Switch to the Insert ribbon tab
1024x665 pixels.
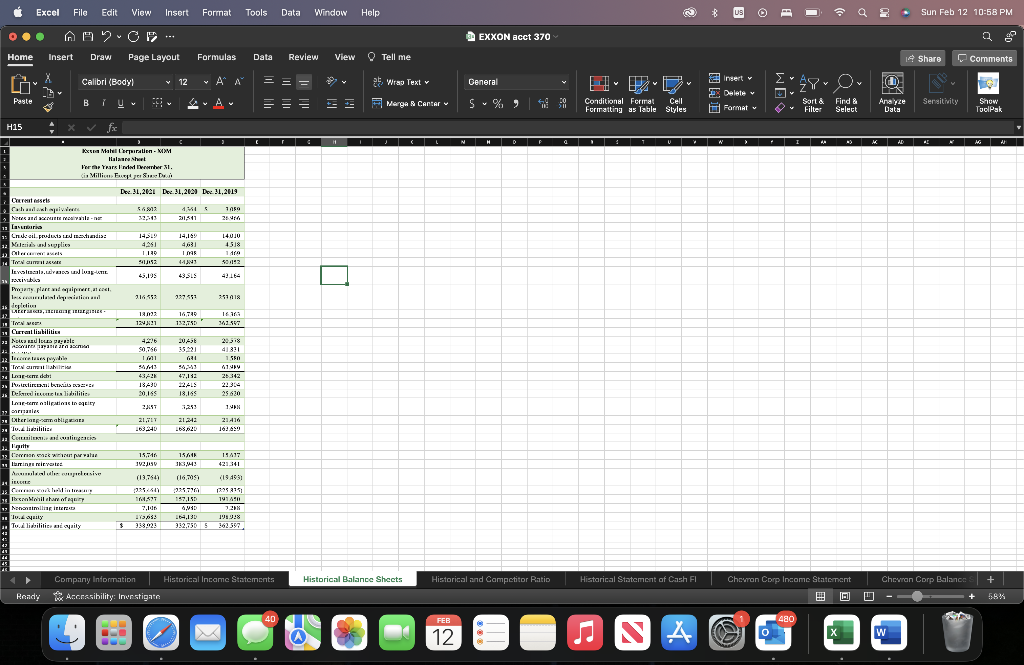point(61,57)
